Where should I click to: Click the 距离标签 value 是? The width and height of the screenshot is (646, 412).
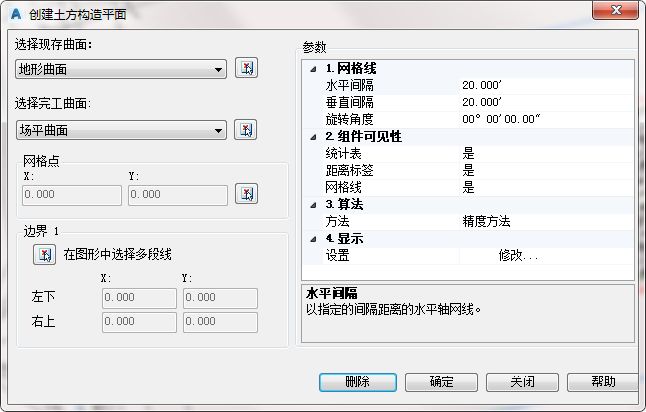[468, 171]
